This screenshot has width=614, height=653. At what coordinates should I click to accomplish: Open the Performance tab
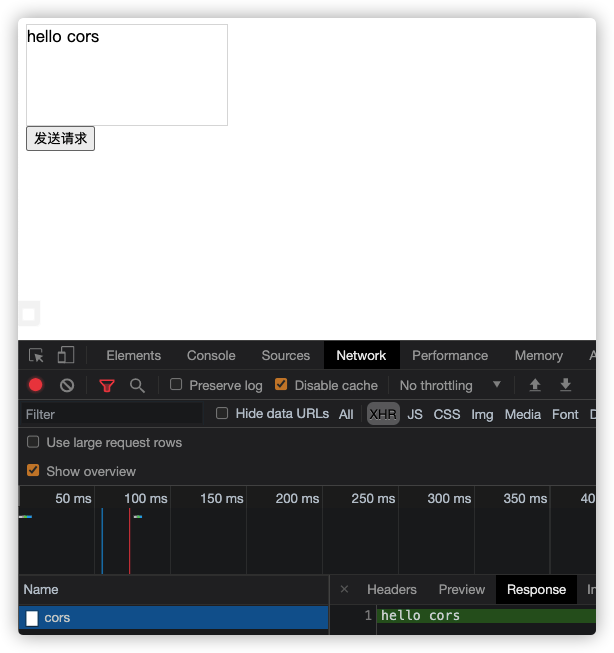[450, 356]
